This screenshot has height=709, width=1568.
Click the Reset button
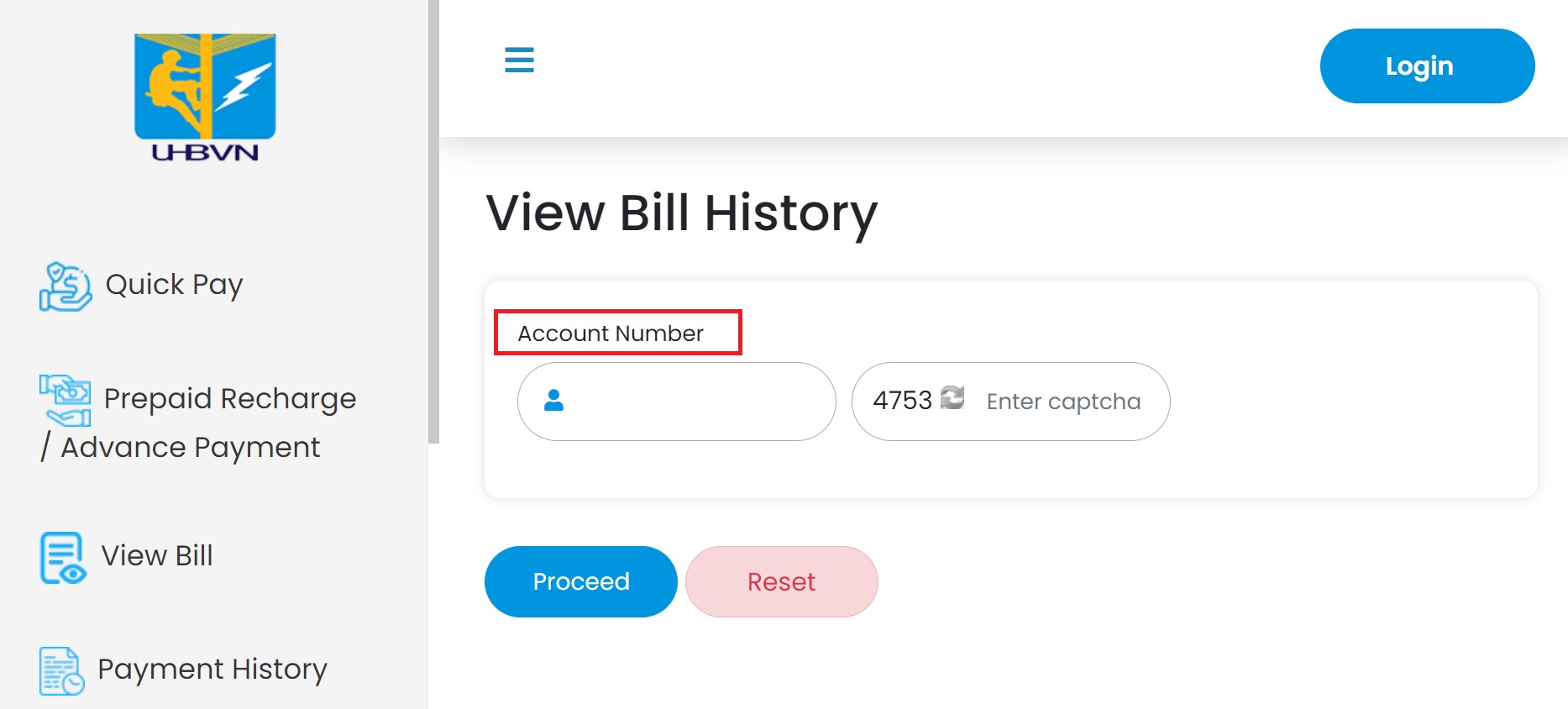click(x=781, y=581)
